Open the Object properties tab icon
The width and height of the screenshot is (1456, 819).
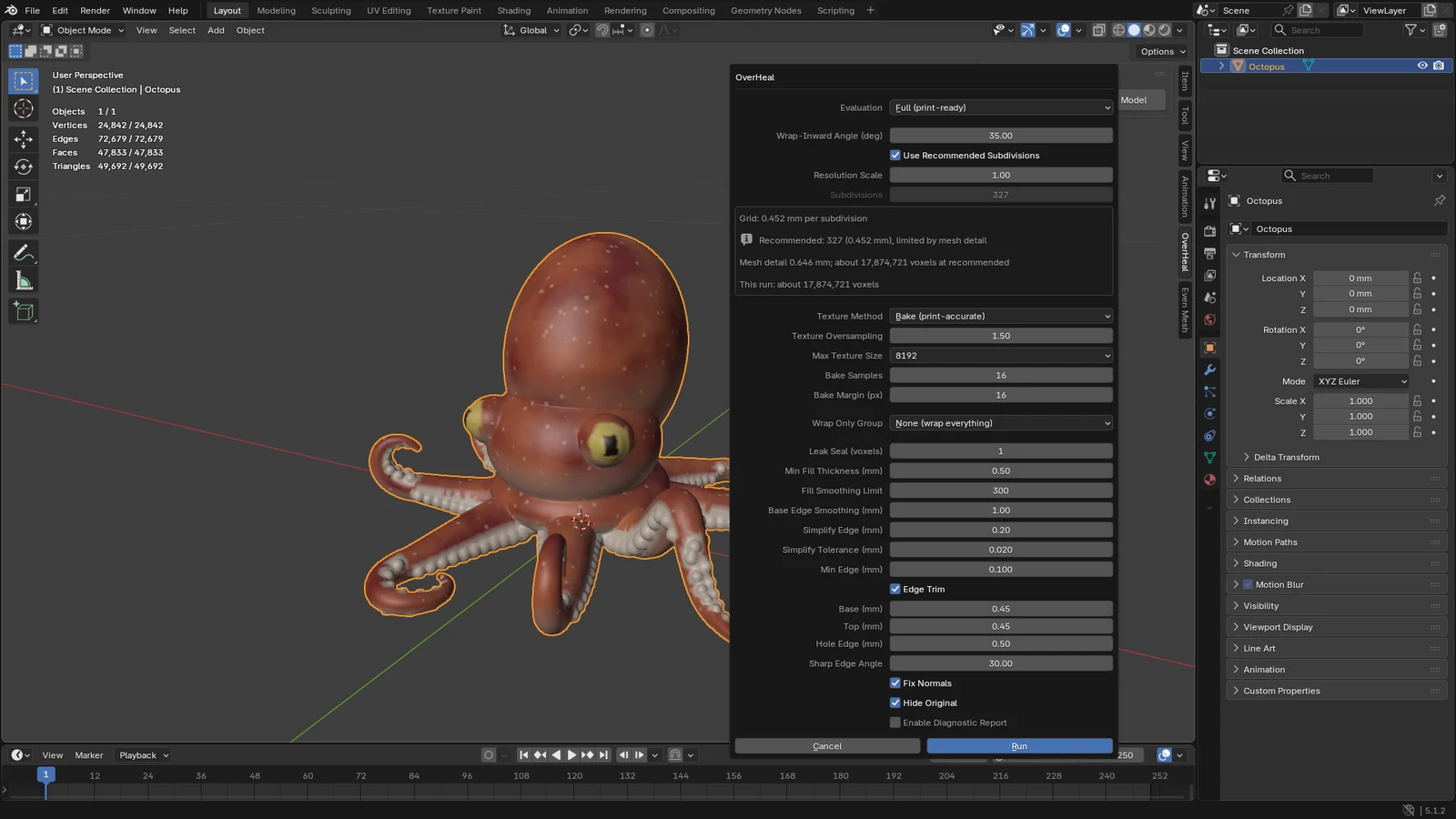click(1209, 348)
